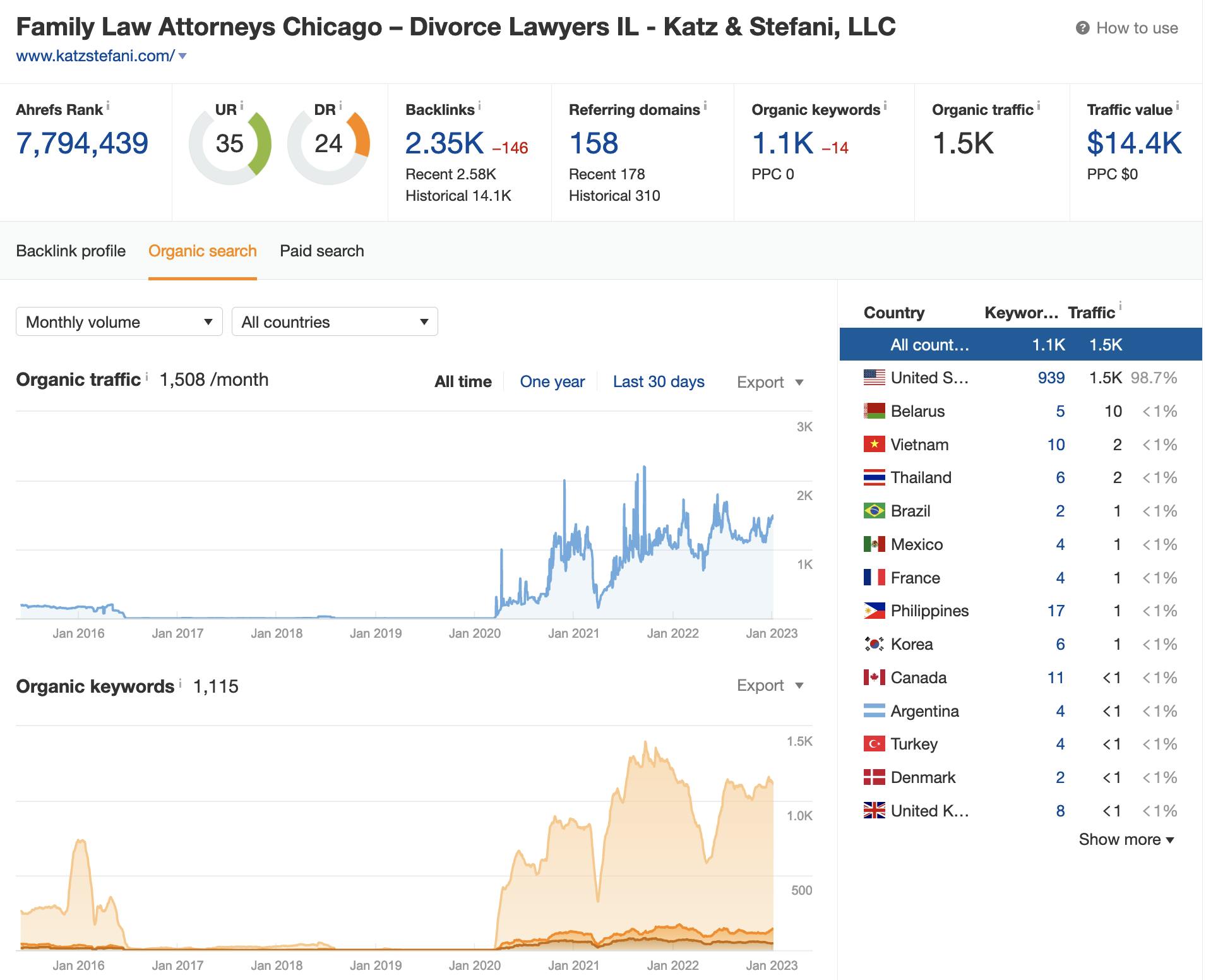This screenshot has height=980, width=1206.
Task: Click the Argentina flag icon
Action: point(875,711)
